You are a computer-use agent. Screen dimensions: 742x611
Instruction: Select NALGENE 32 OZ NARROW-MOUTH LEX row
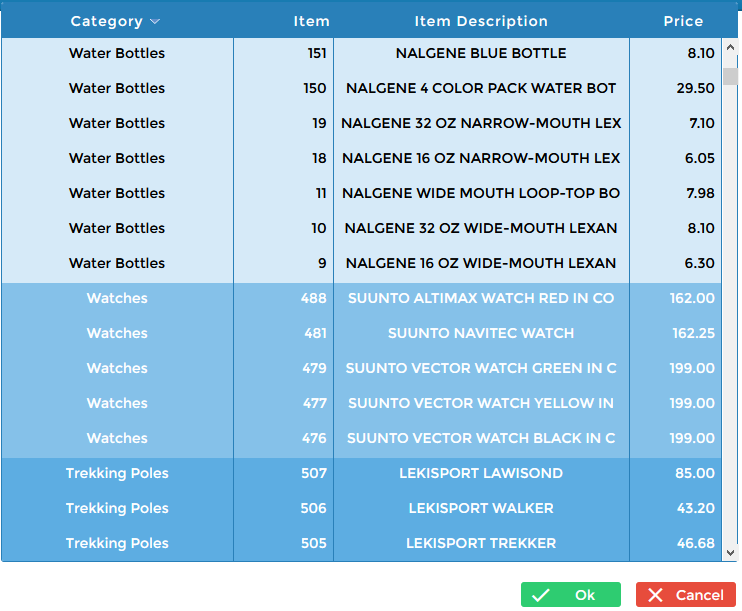tap(362, 123)
